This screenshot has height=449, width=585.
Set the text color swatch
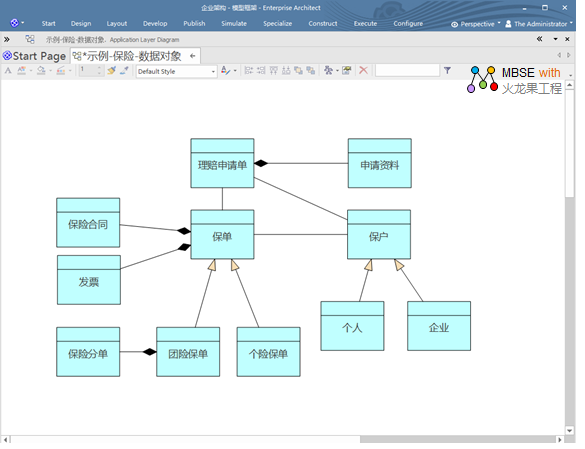[x=22, y=71]
